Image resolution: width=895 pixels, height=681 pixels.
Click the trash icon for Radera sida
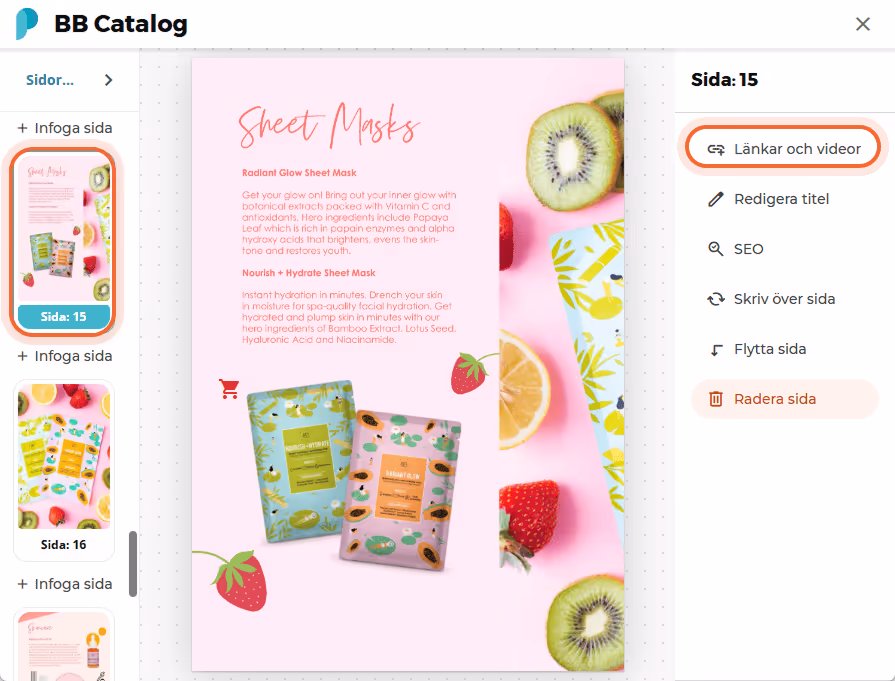tap(715, 399)
